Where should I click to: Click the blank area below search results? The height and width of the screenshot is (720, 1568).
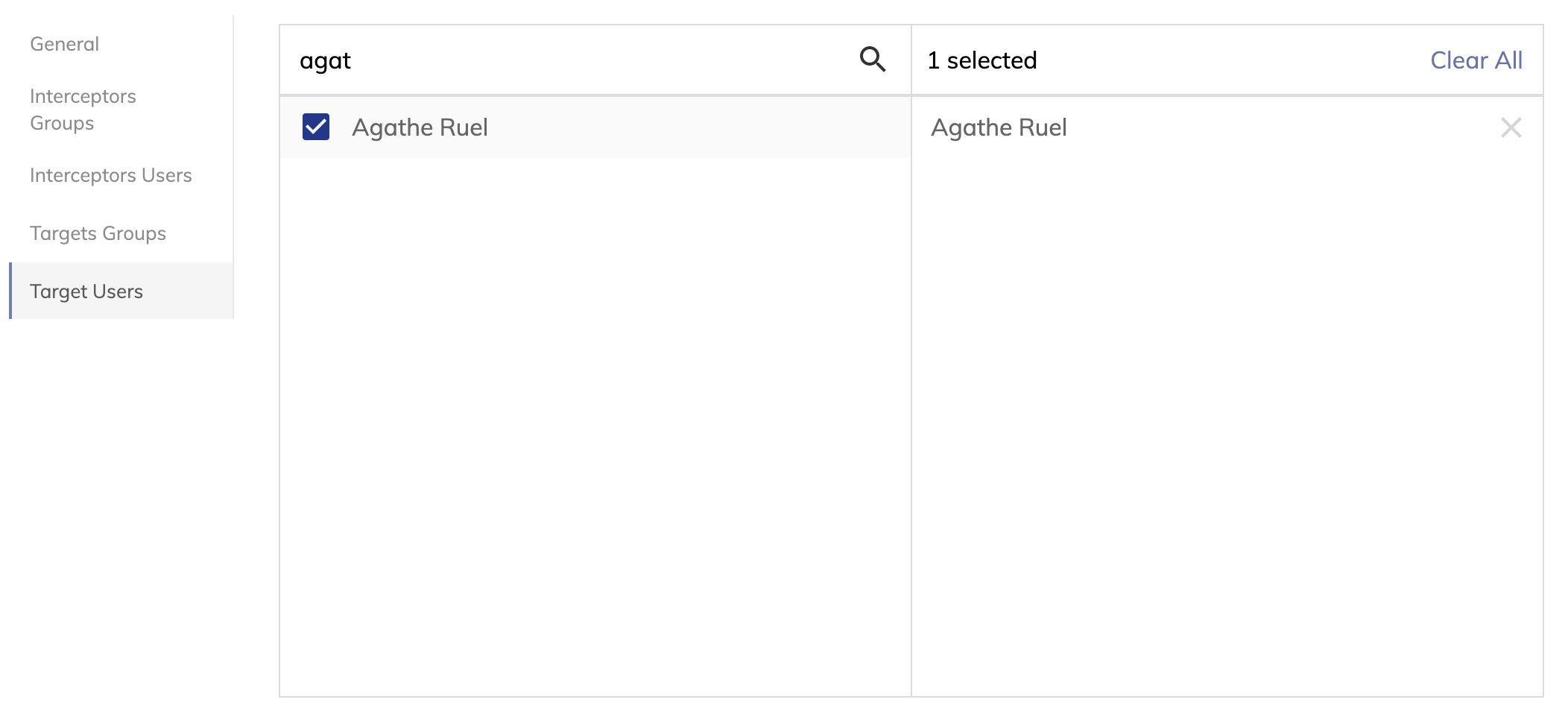(x=595, y=425)
